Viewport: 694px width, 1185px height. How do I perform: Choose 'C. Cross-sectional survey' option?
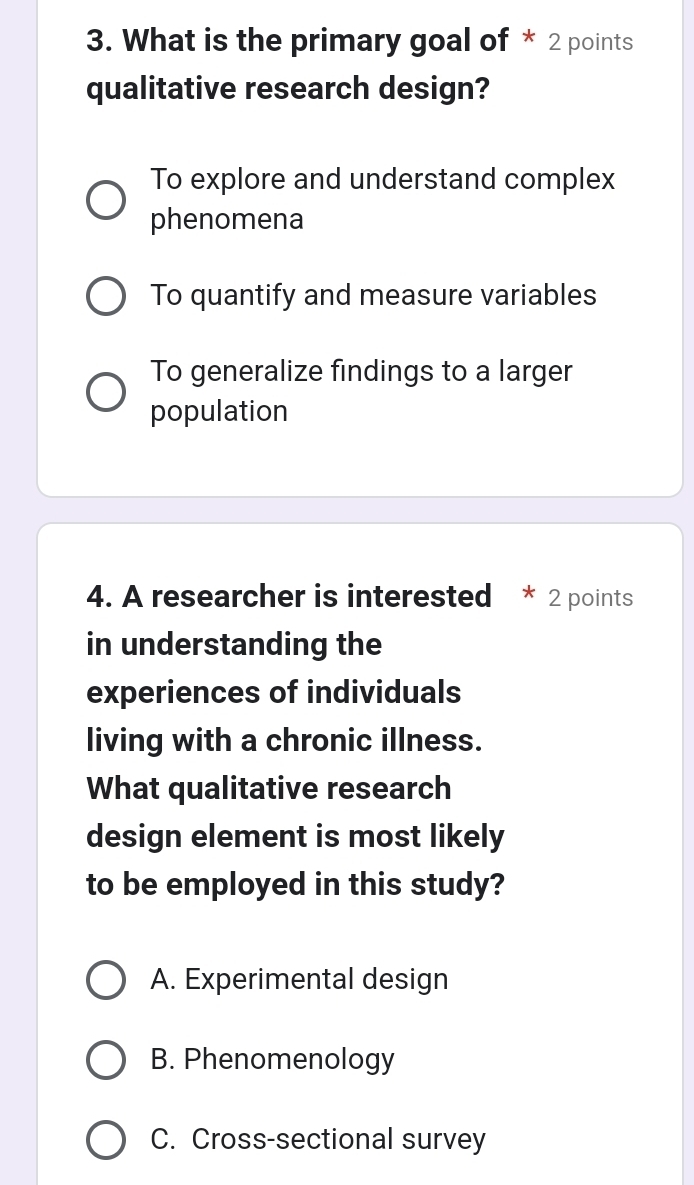pyautogui.click(x=106, y=1139)
